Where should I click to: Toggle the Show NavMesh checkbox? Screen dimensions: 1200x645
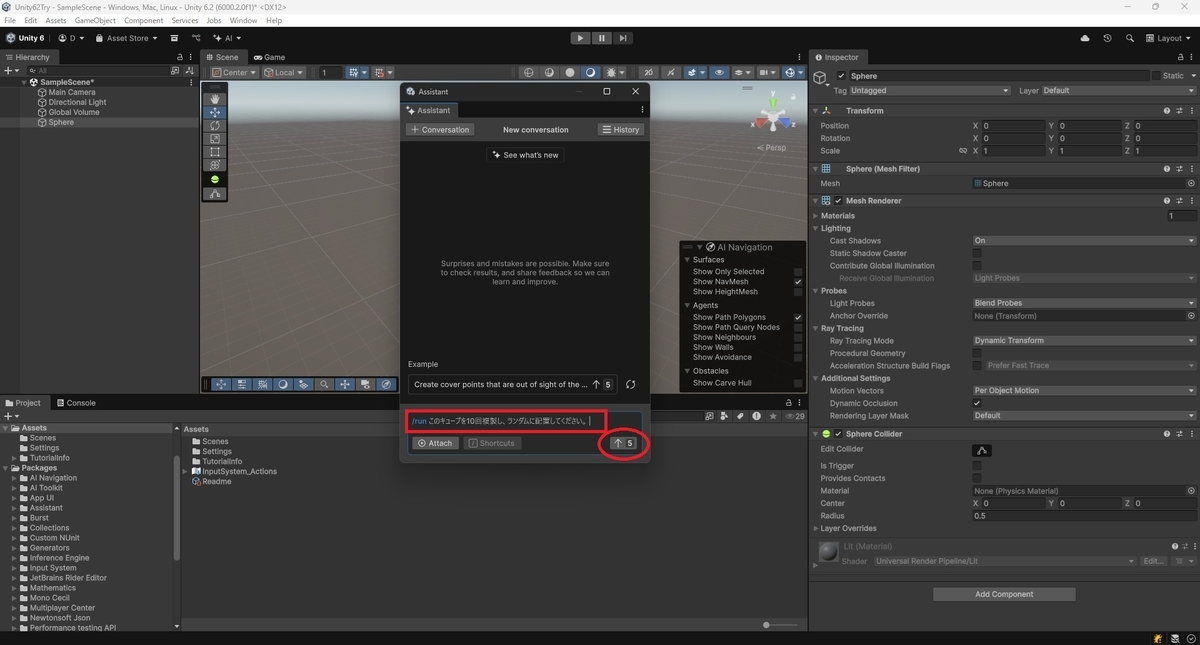[x=798, y=282]
